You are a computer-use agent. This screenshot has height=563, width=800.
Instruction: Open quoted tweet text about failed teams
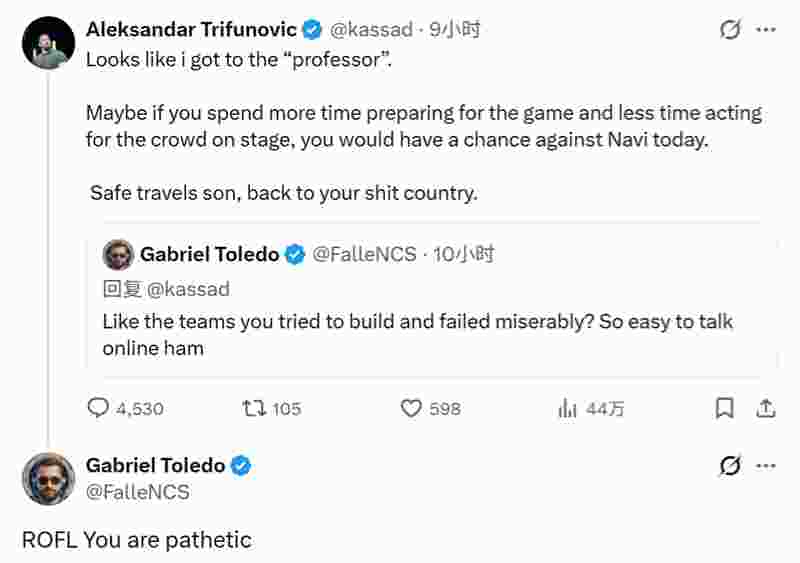tap(417, 334)
